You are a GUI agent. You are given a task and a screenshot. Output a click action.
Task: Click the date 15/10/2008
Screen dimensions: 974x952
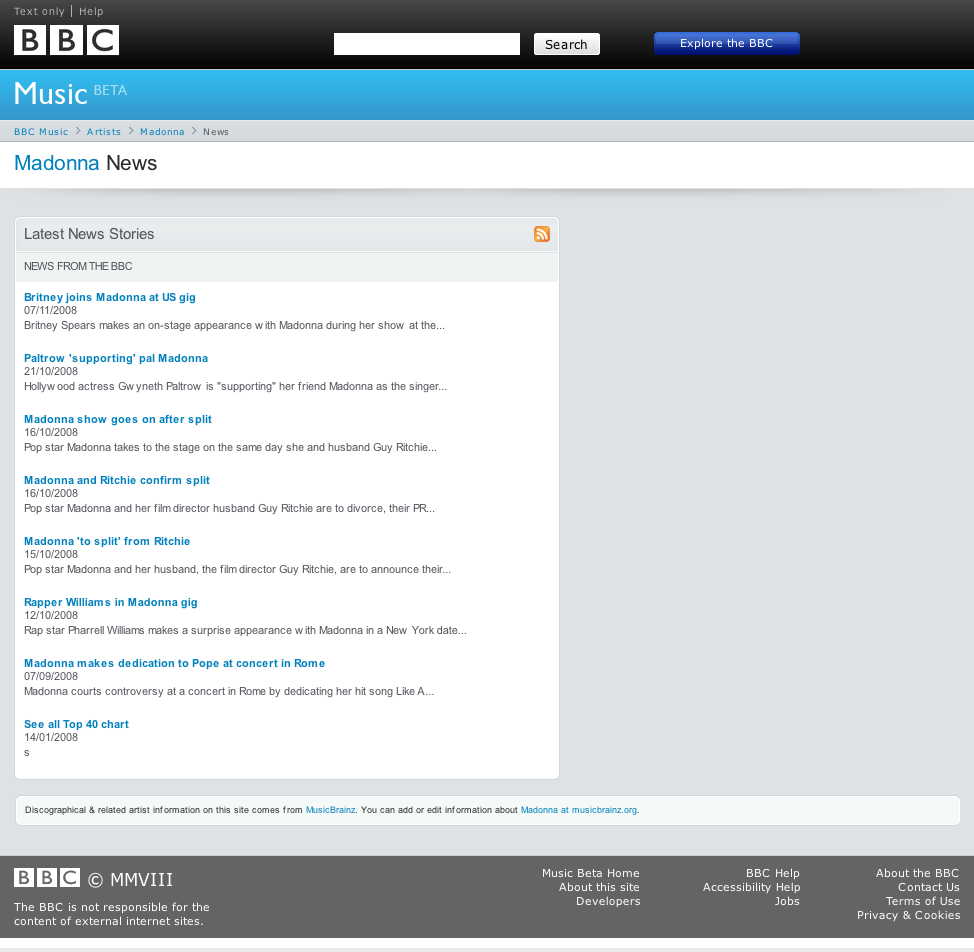coord(51,555)
